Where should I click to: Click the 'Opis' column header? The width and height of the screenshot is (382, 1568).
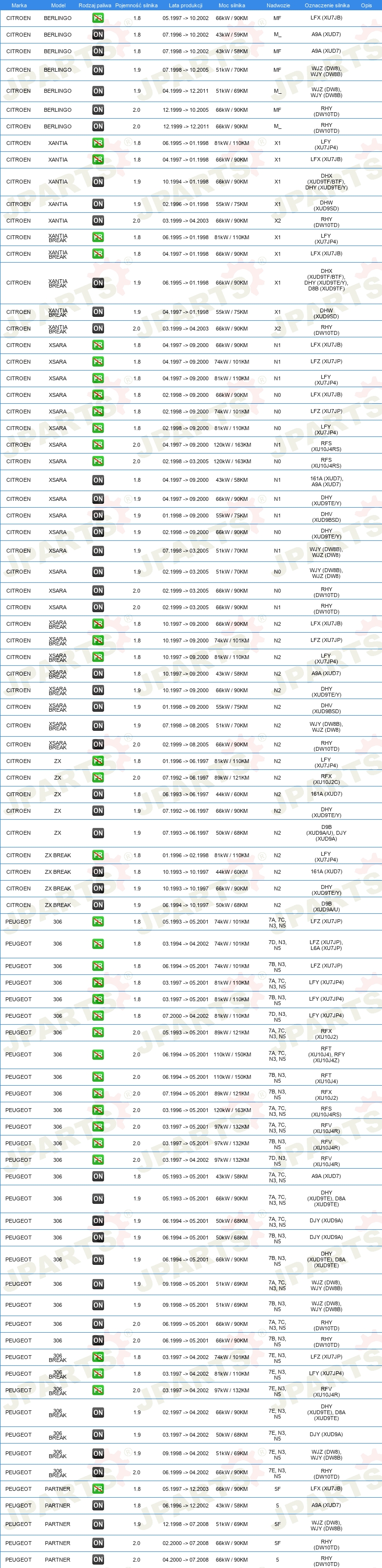(x=366, y=5)
